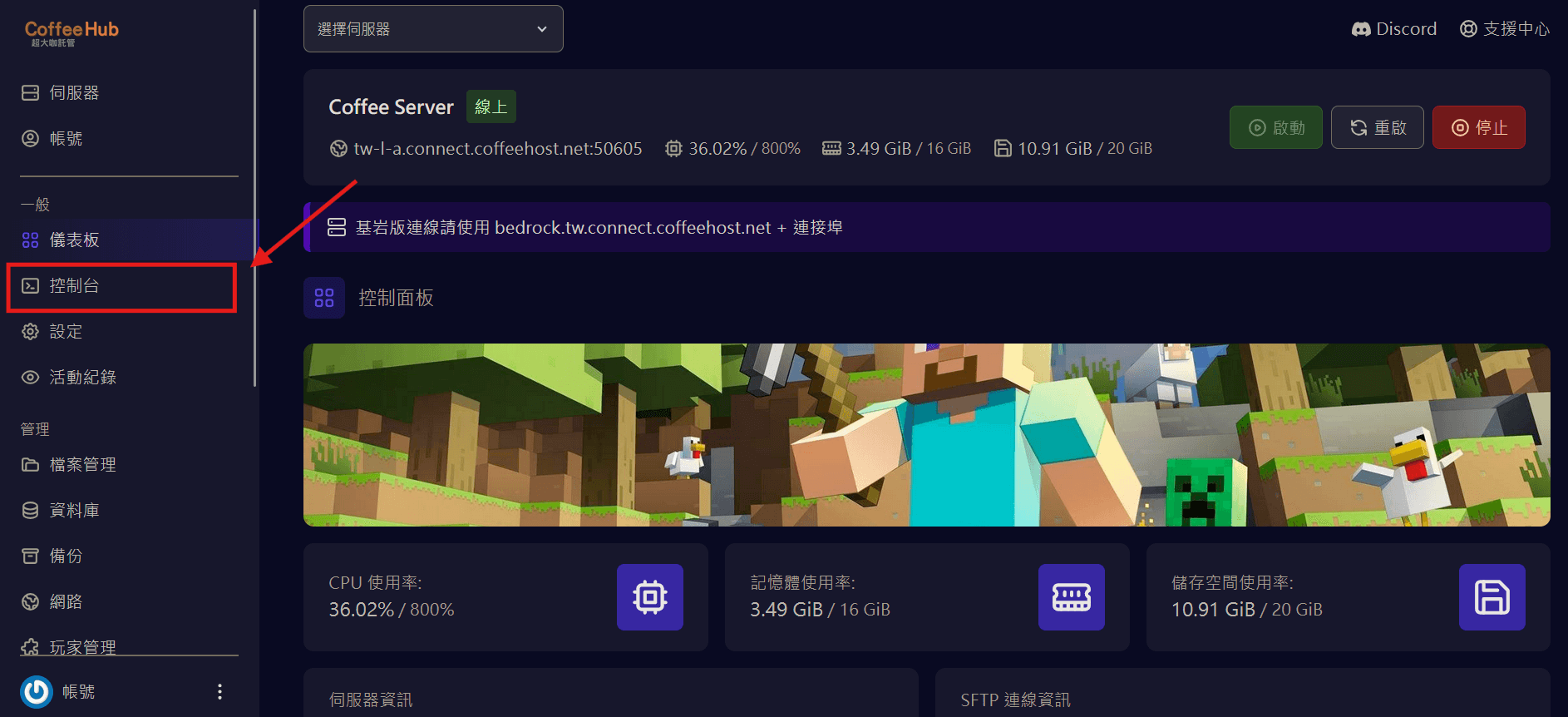Viewport: 1568px width, 717px height.
Task: Click the 一般 section label
Action: coord(35,205)
